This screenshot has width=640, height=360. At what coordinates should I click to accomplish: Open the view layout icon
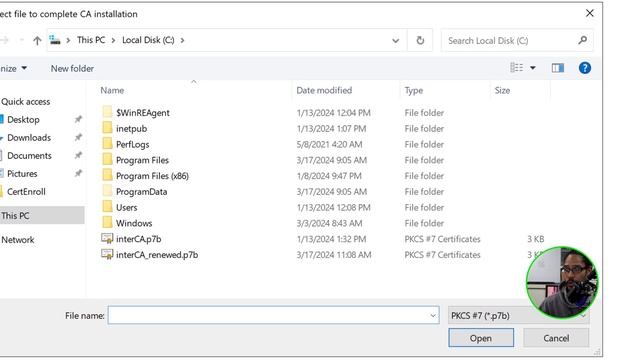coord(517,68)
